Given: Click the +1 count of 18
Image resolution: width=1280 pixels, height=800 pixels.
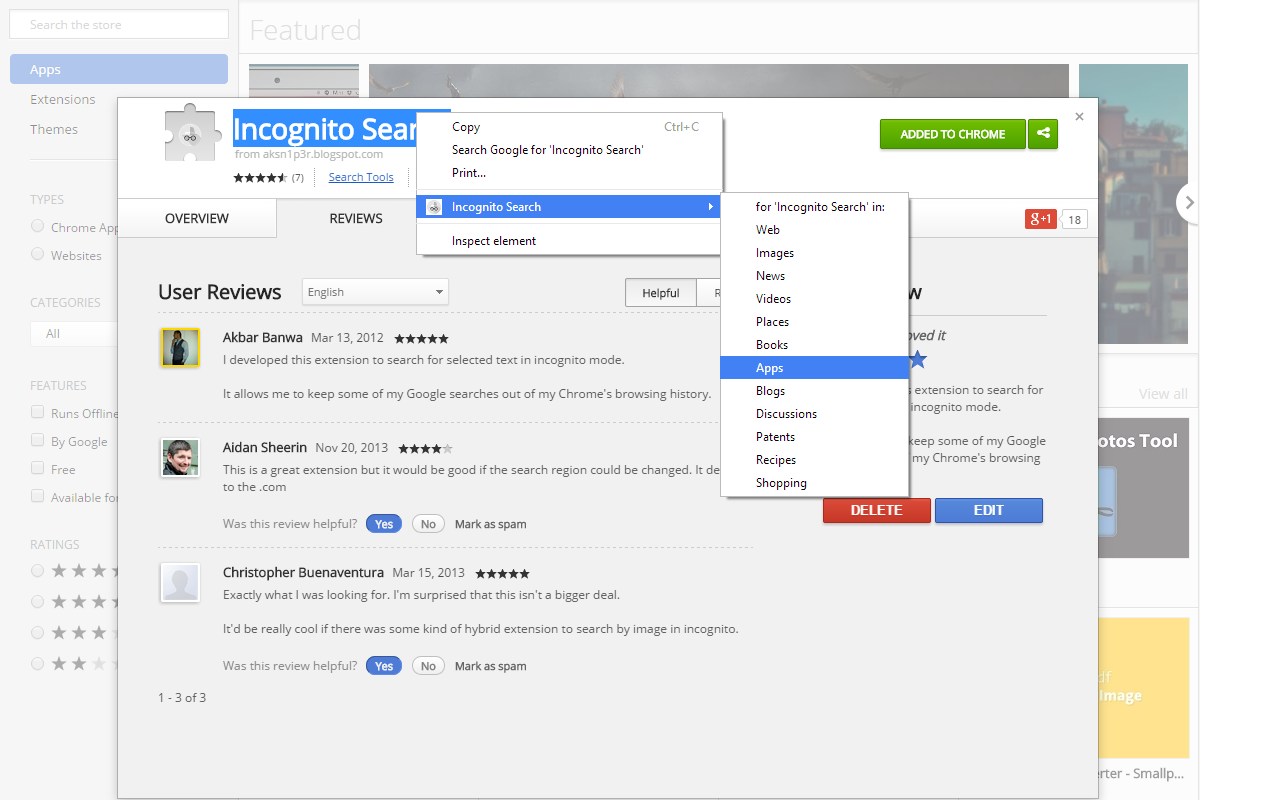Looking at the screenshot, I should 1074,220.
